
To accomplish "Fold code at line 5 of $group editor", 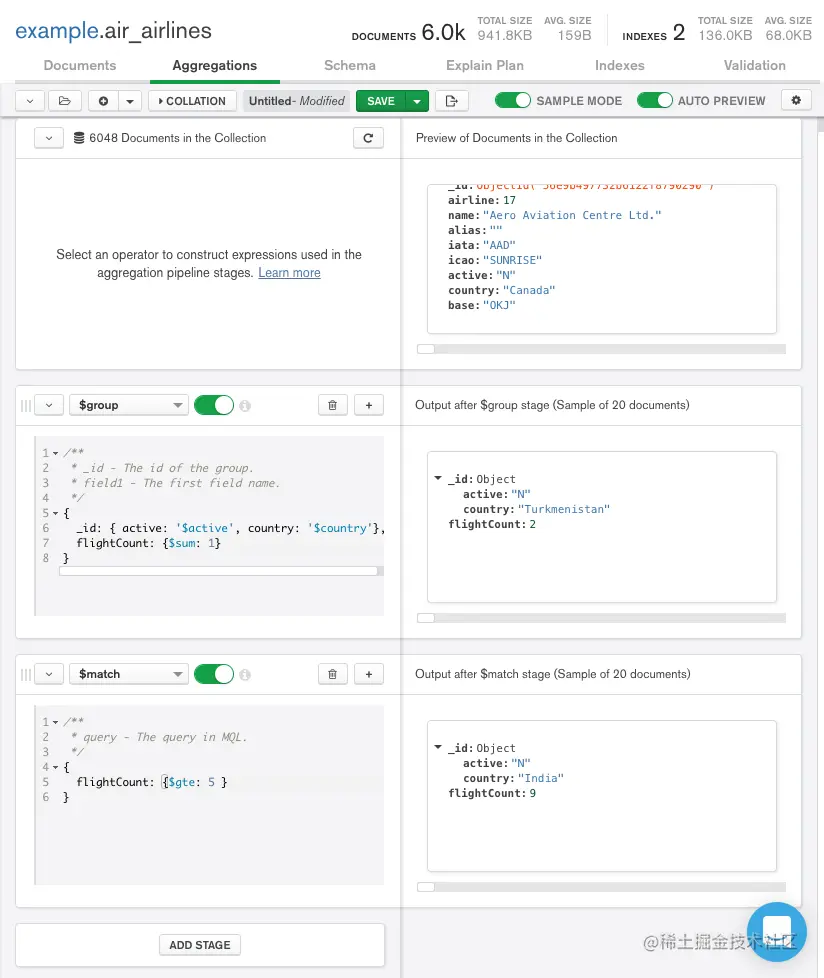I will pyautogui.click(x=56, y=513).
